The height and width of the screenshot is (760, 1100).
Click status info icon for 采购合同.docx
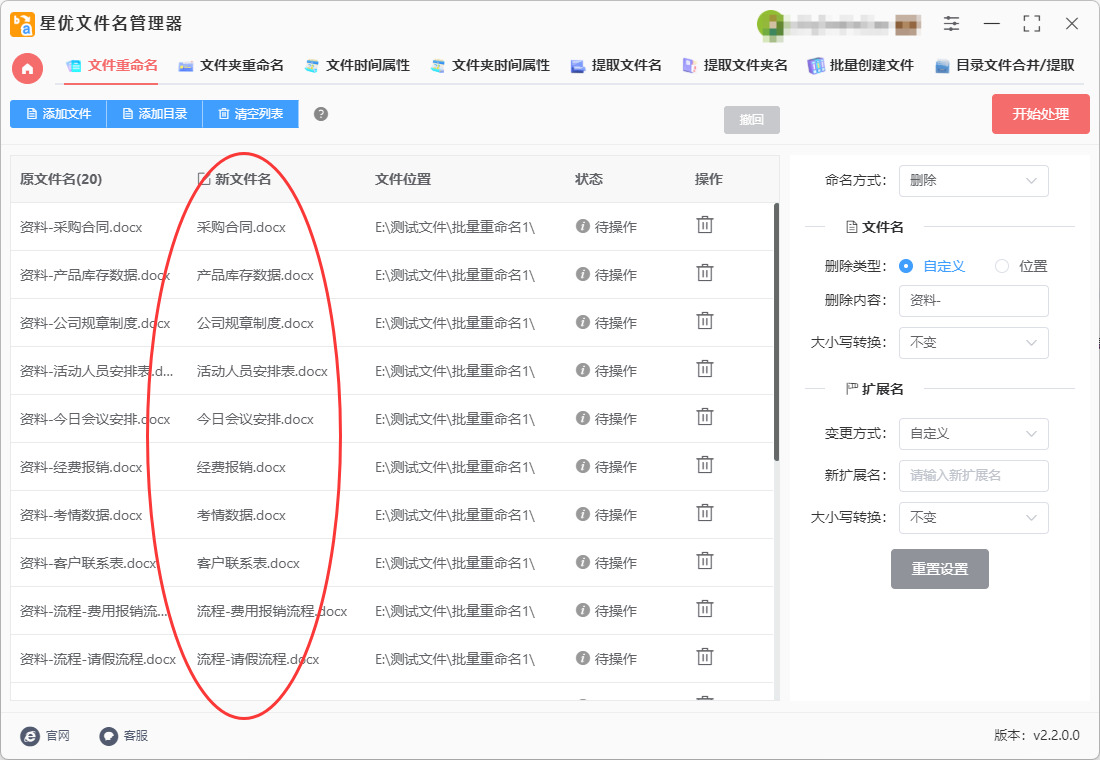click(582, 226)
